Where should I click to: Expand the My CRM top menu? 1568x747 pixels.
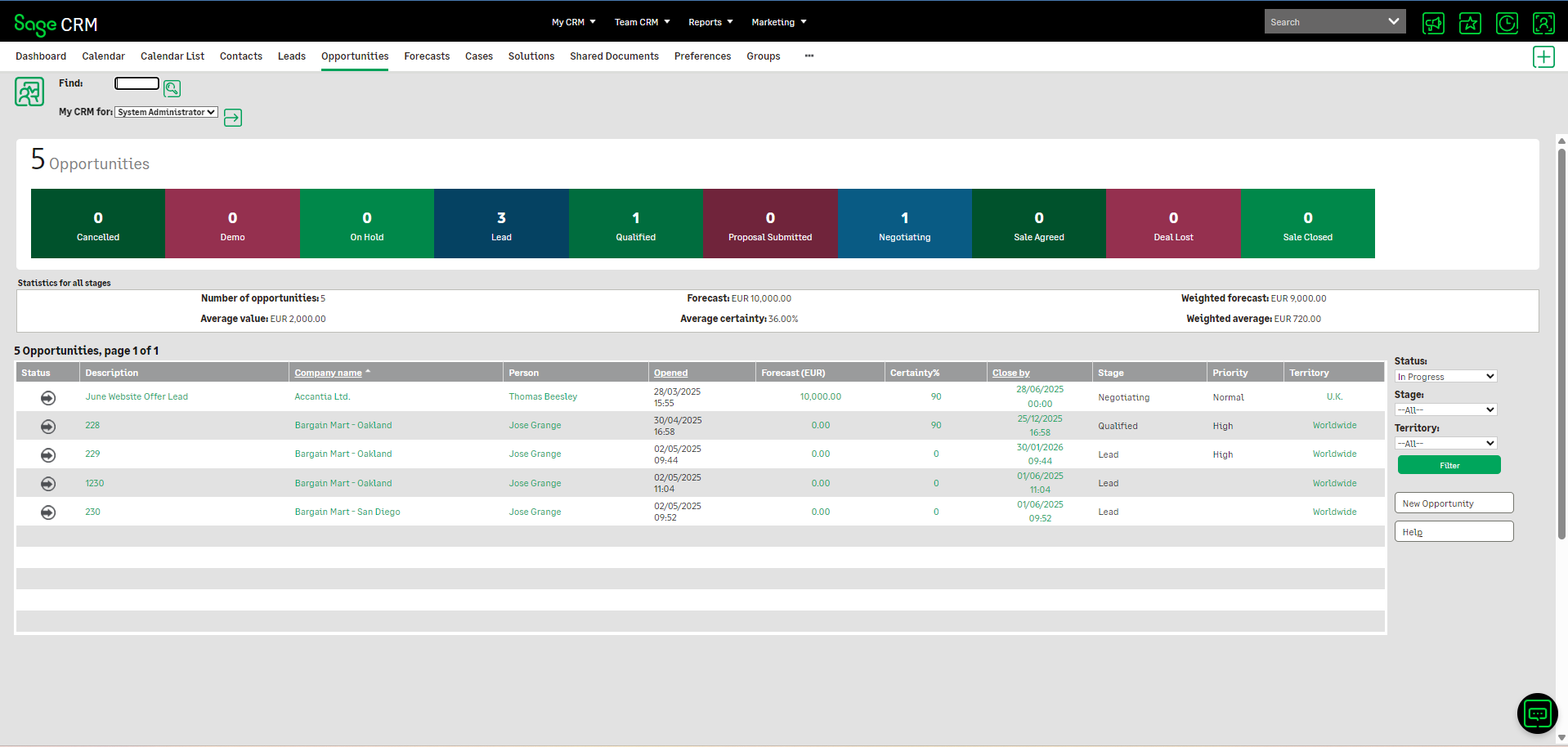(573, 22)
